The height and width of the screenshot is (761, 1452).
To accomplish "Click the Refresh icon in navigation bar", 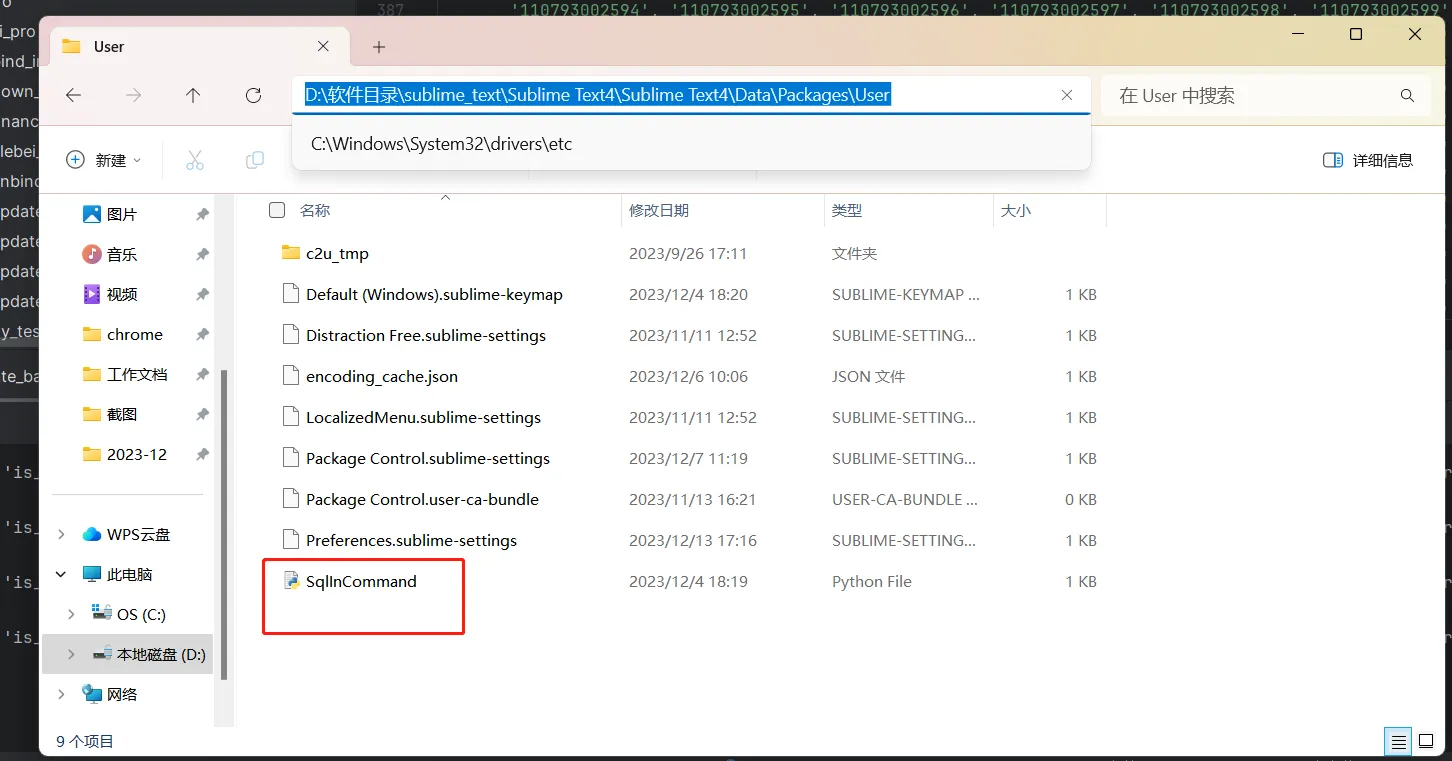I will click(253, 95).
